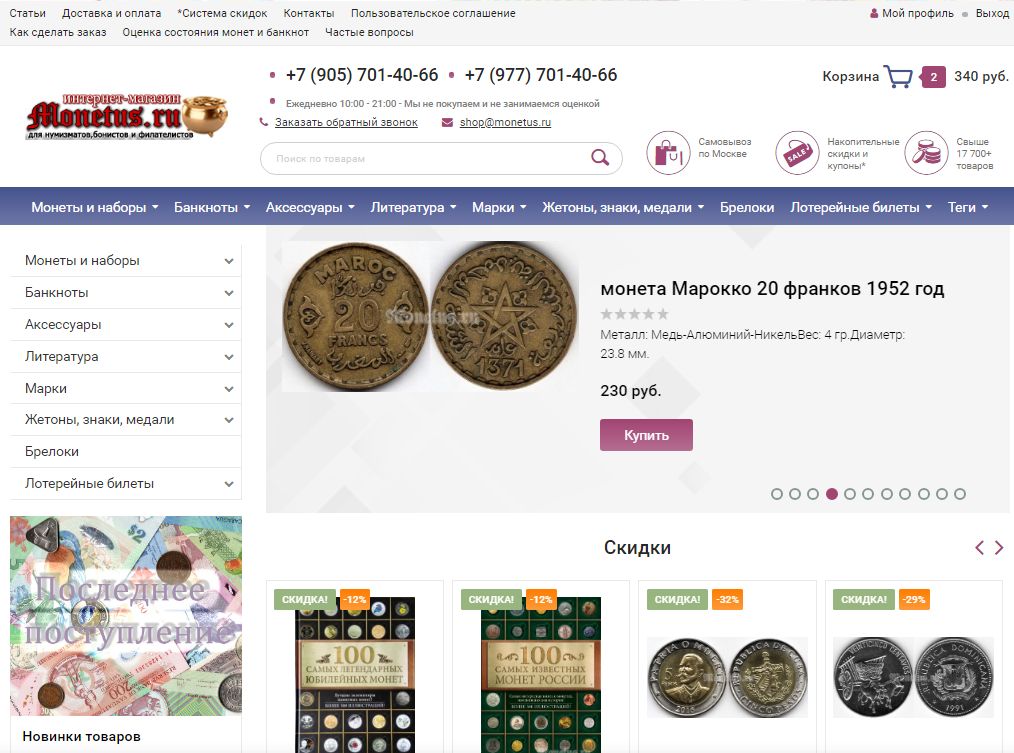Click the SALE discount tag icon
Screen dimensions: 1014x753
click(x=797, y=153)
